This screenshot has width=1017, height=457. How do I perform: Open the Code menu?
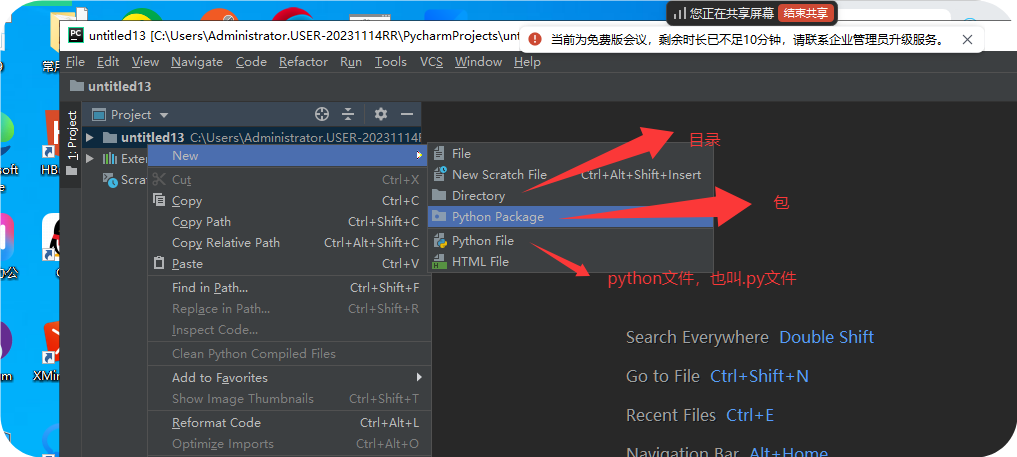(x=251, y=62)
